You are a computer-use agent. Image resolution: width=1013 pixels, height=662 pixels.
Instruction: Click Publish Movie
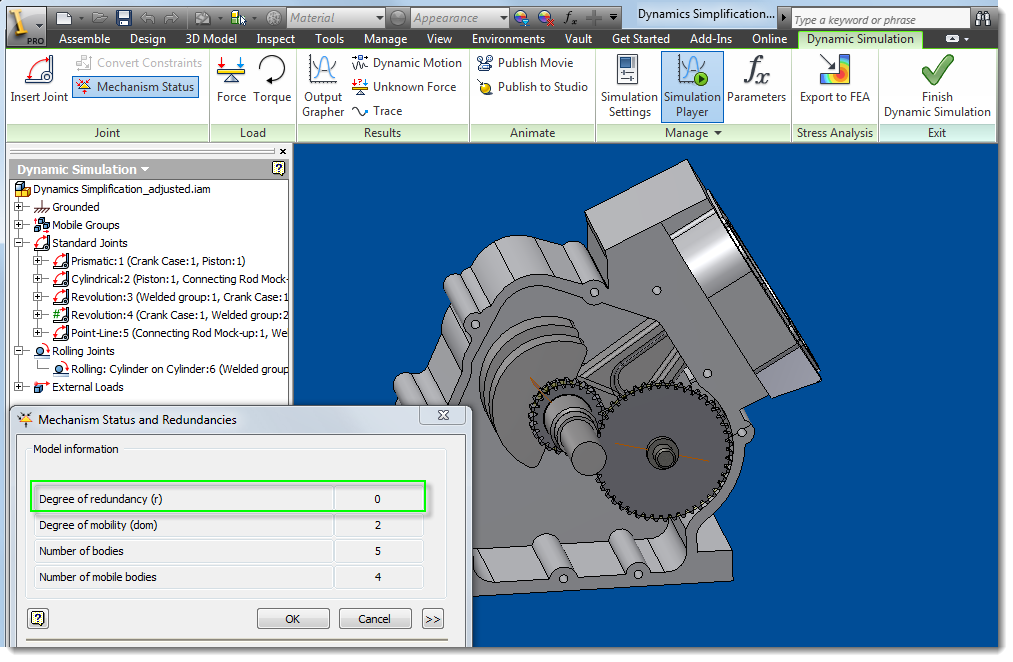click(525, 63)
